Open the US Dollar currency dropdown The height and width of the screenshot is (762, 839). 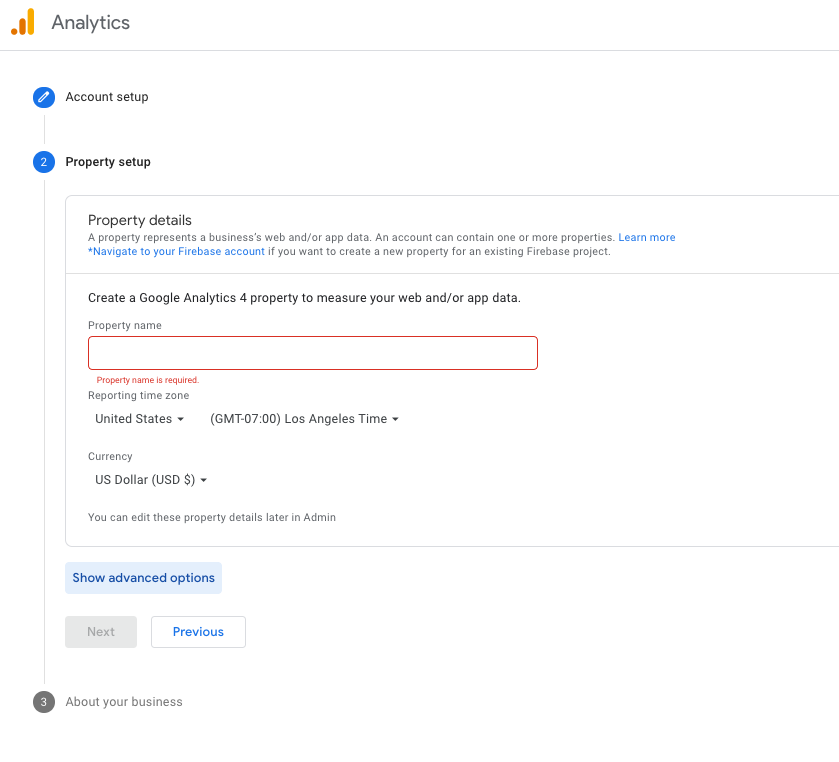(x=150, y=479)
